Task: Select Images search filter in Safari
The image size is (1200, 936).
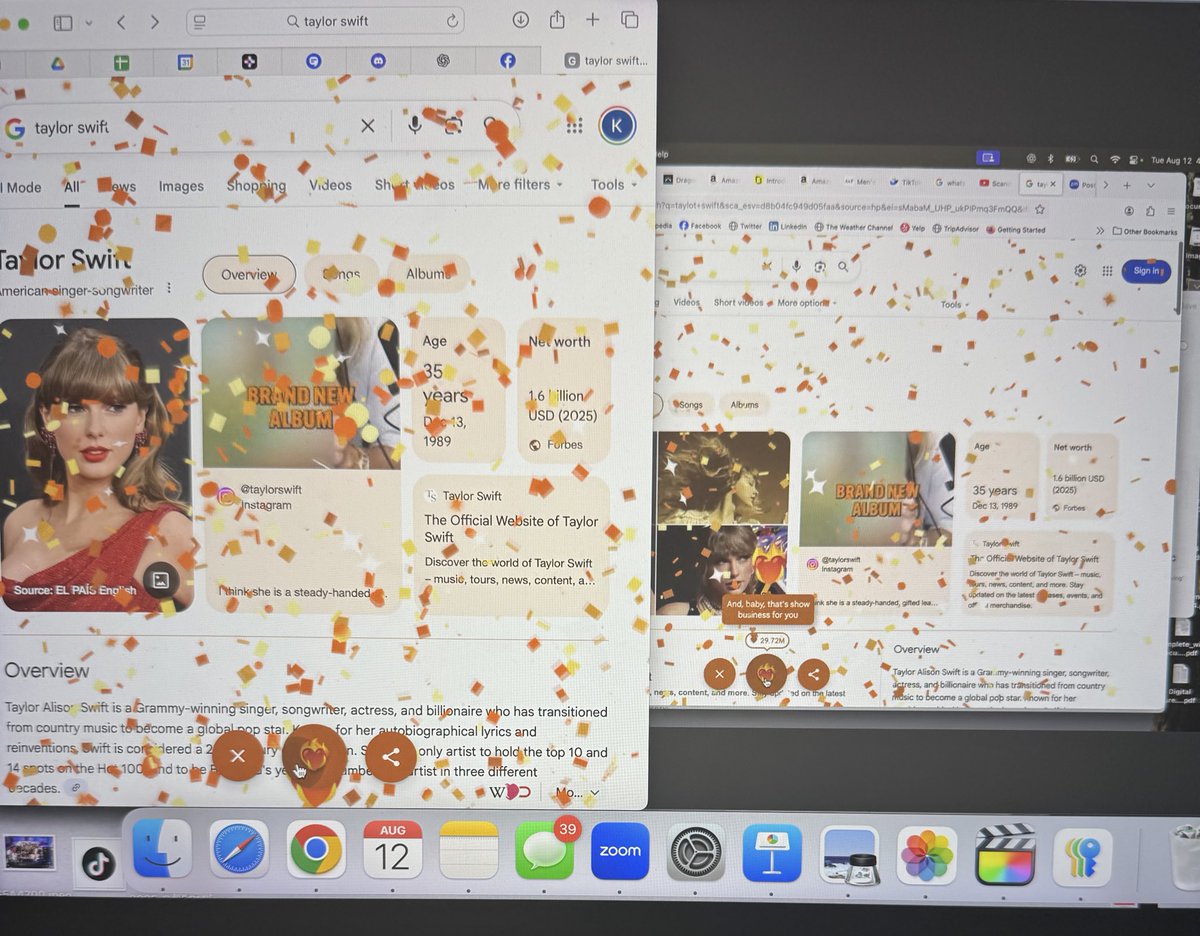Action: tap(181, 186)
